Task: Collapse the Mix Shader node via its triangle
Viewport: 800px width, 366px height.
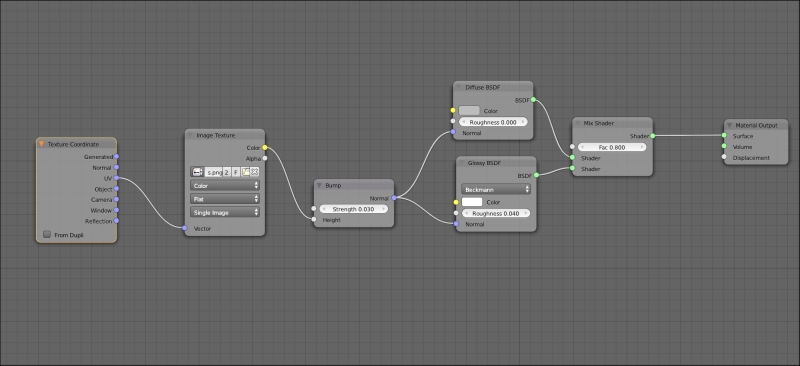Action: tap(578, 123)
